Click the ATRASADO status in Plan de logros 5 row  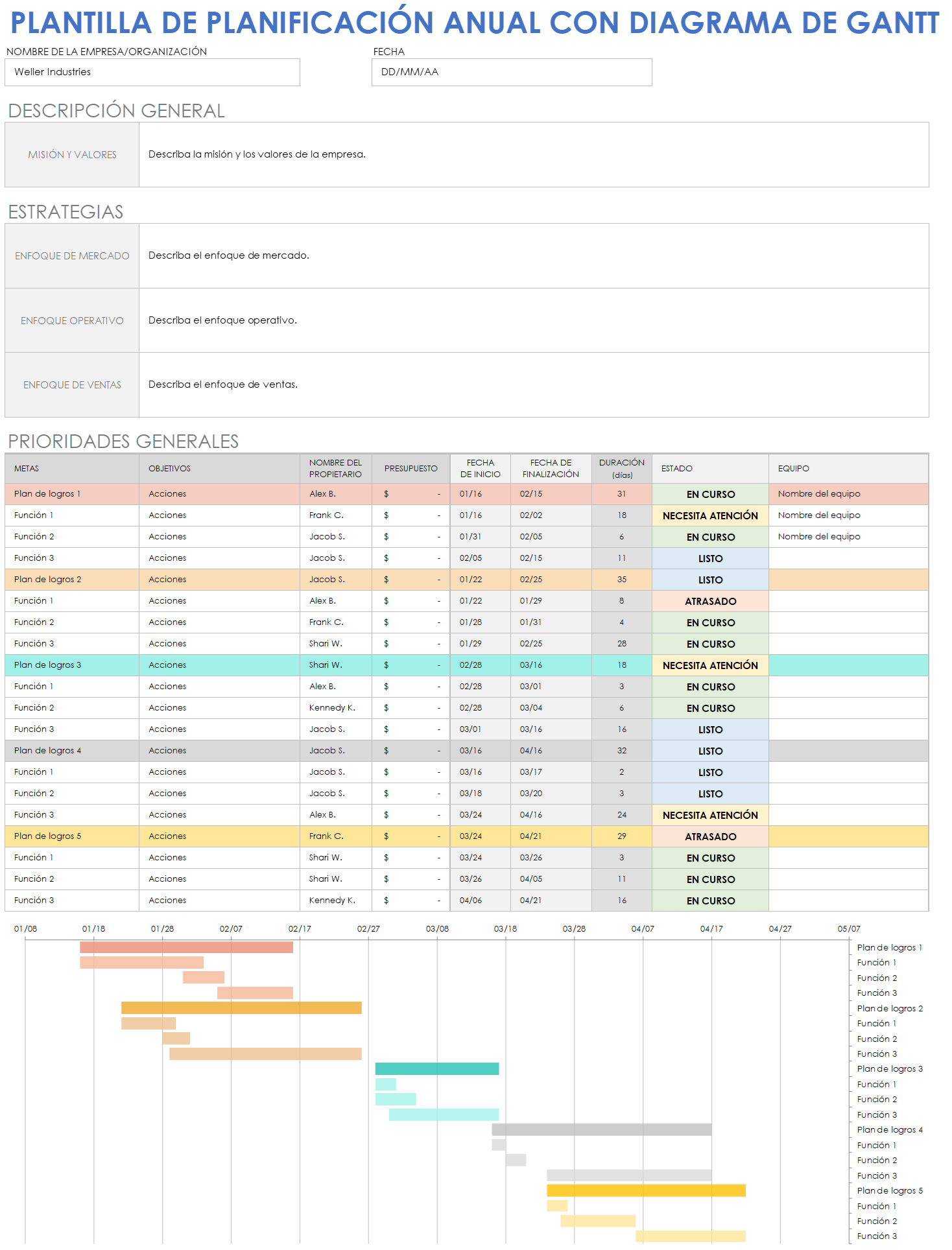click(x=710, y=836)
